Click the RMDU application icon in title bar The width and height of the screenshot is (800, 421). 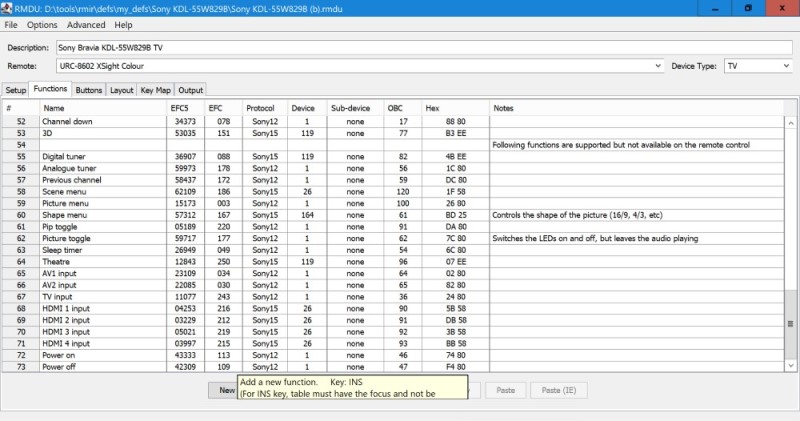9,7
